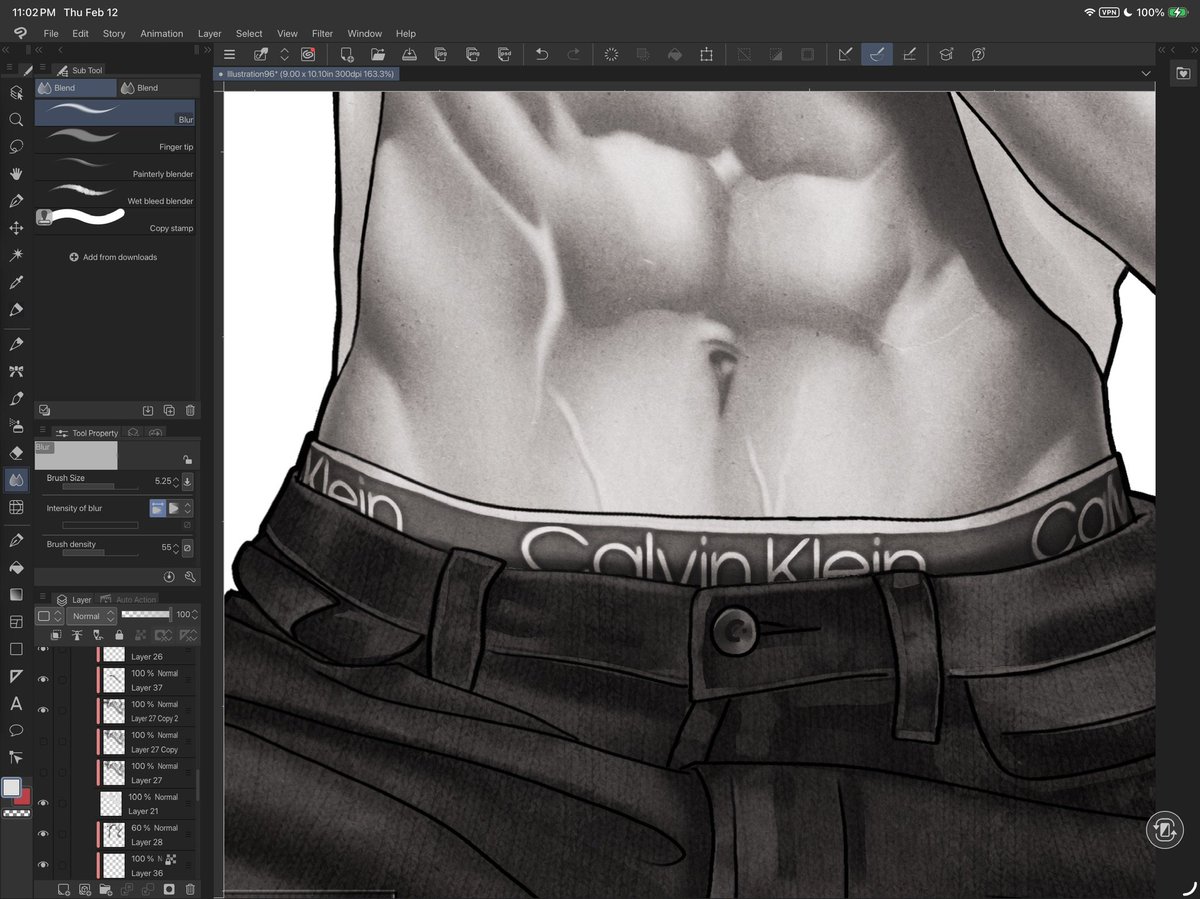1200x899 pixels.
Task: Duplicate sub tool icon in Sub Tool panel
Action: coord(169,410)
